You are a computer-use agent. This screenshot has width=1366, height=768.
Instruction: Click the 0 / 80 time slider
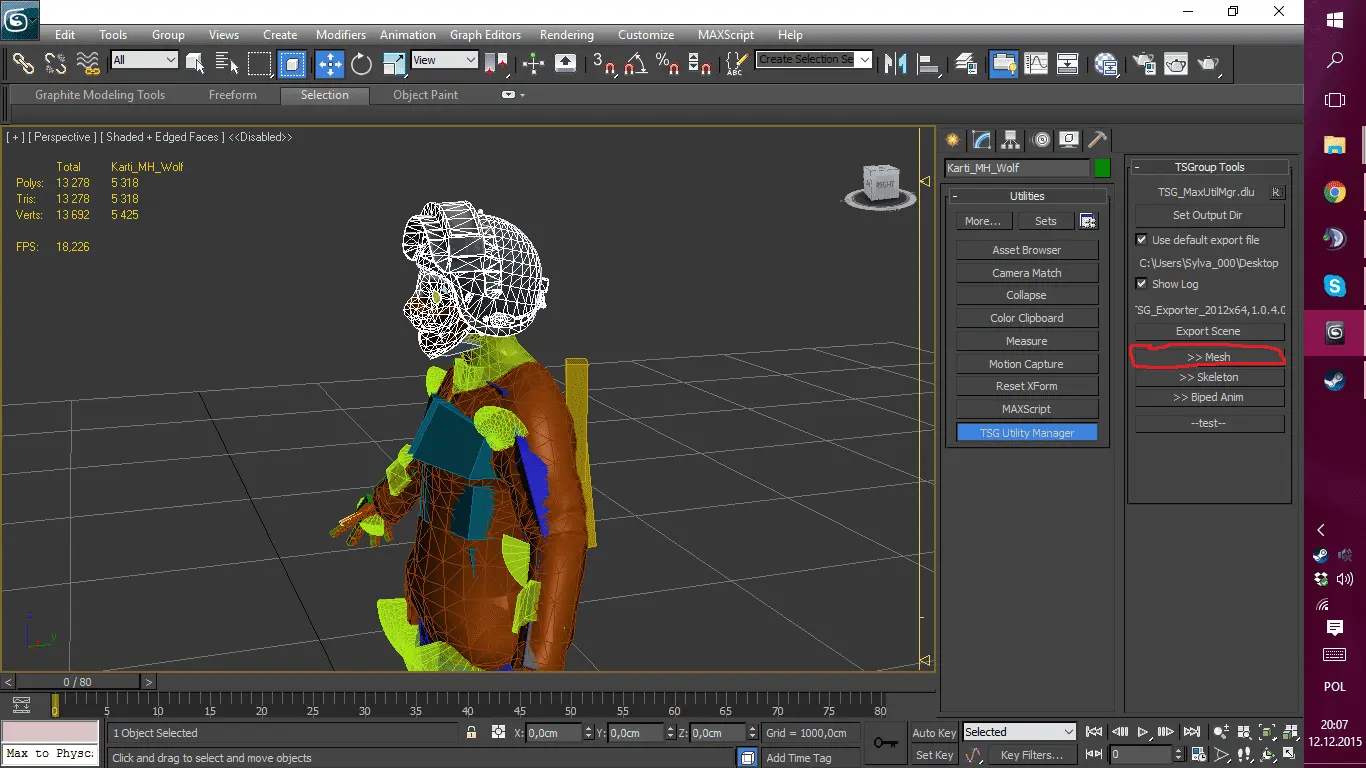tap(77, 682)
